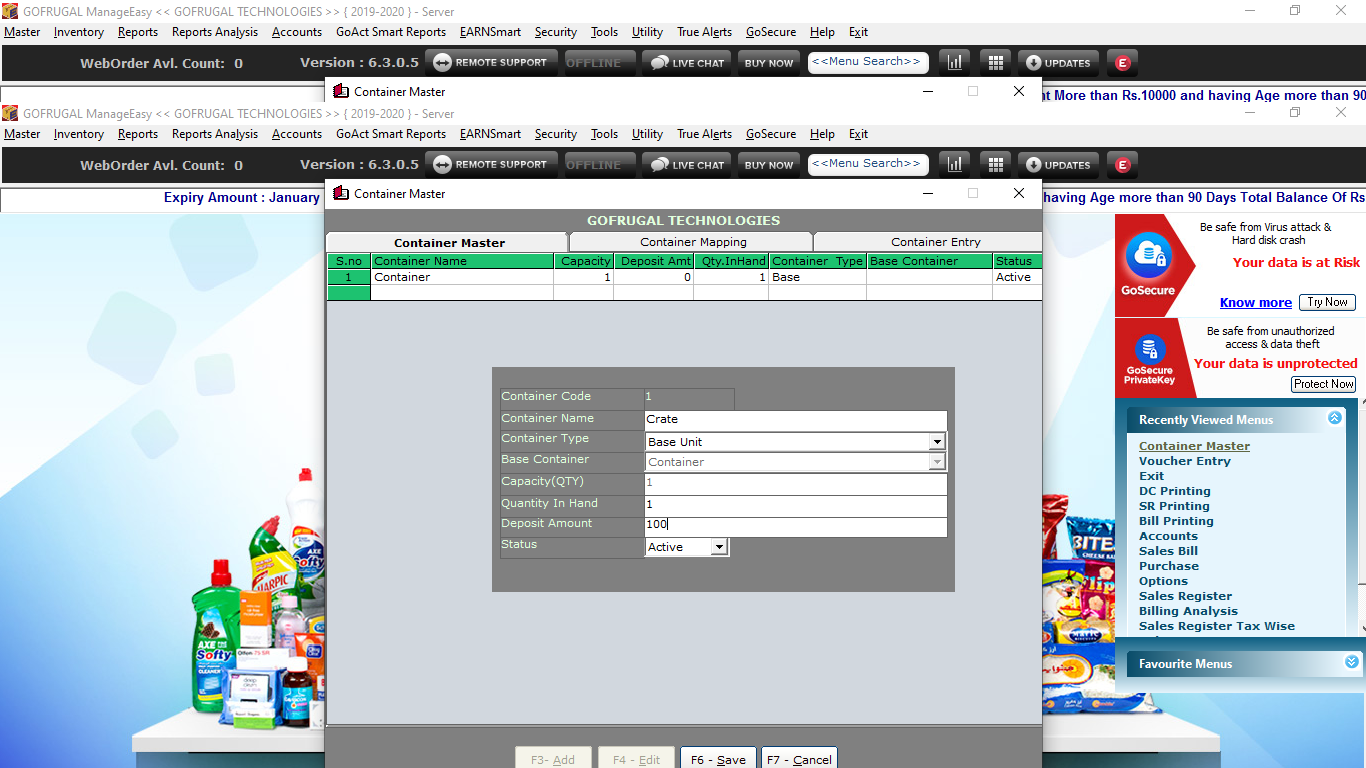Open Reports Analysis menu in the foreground window
This screenshot has height=768, width=1366.
215,134
